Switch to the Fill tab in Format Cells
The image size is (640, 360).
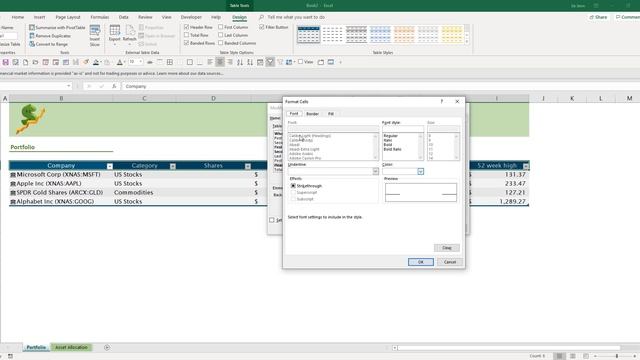tap(331, 114)
